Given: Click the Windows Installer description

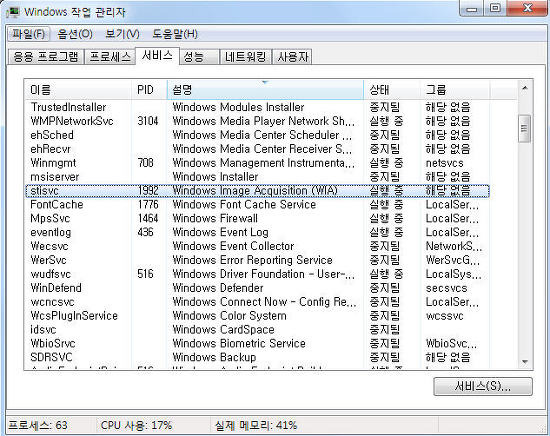Looking at the screenshot, I should pos(215,176).
